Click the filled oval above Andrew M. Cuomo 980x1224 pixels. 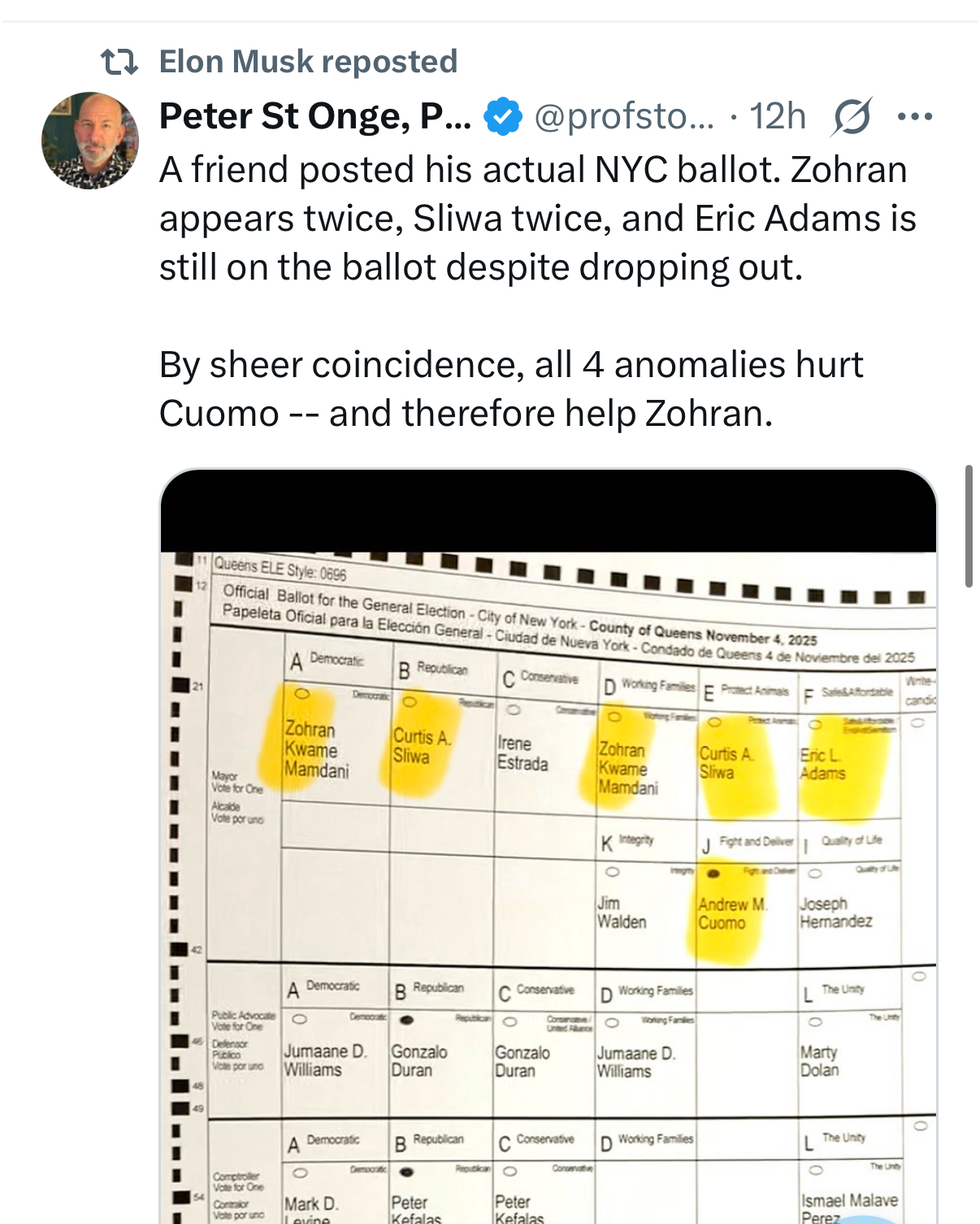click(713, 874)
